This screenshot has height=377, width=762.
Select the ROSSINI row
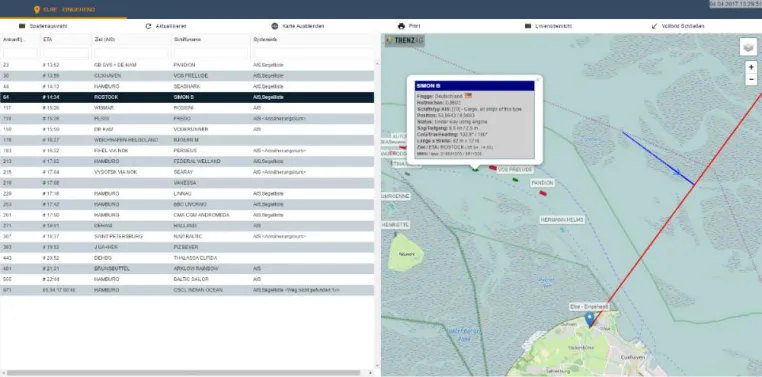coord(187,108)
